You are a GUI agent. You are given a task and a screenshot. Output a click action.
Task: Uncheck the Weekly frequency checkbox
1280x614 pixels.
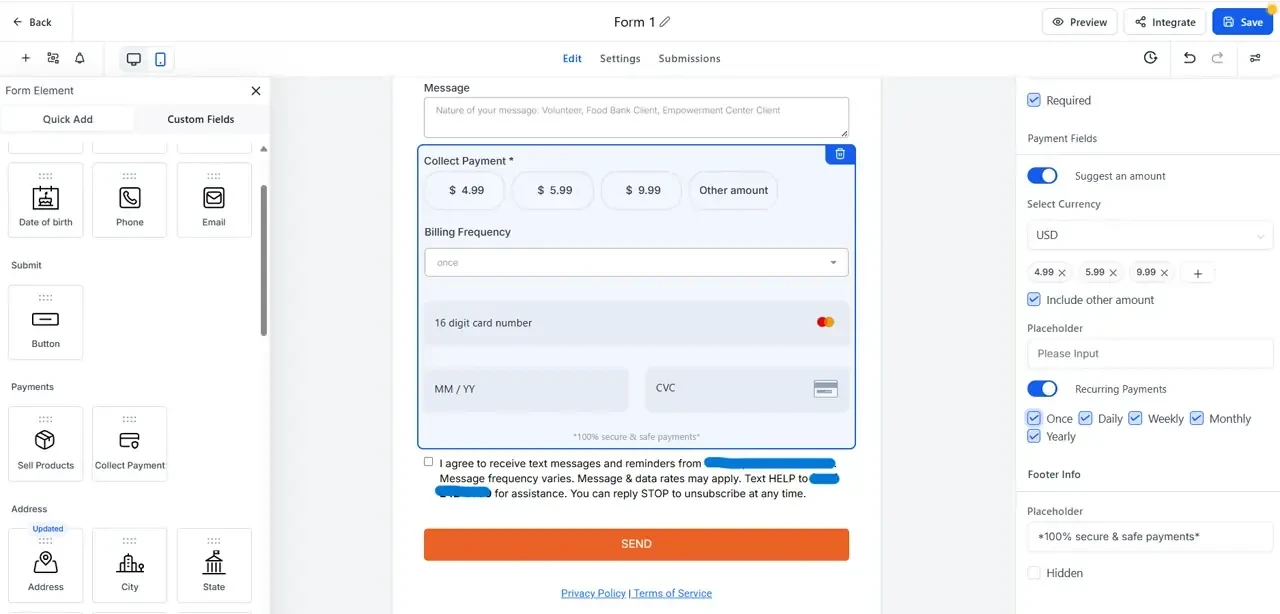1135,418
